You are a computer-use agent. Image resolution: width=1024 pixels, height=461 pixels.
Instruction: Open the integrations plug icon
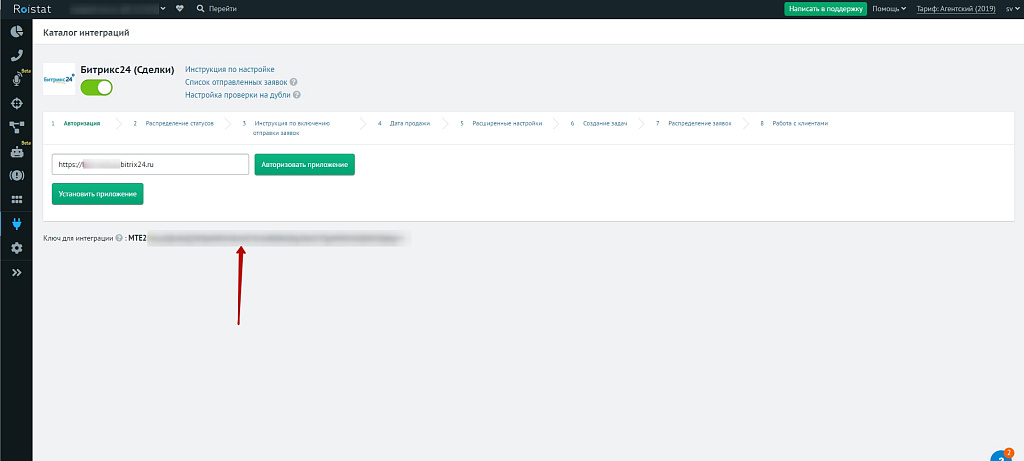pos(16,224)
